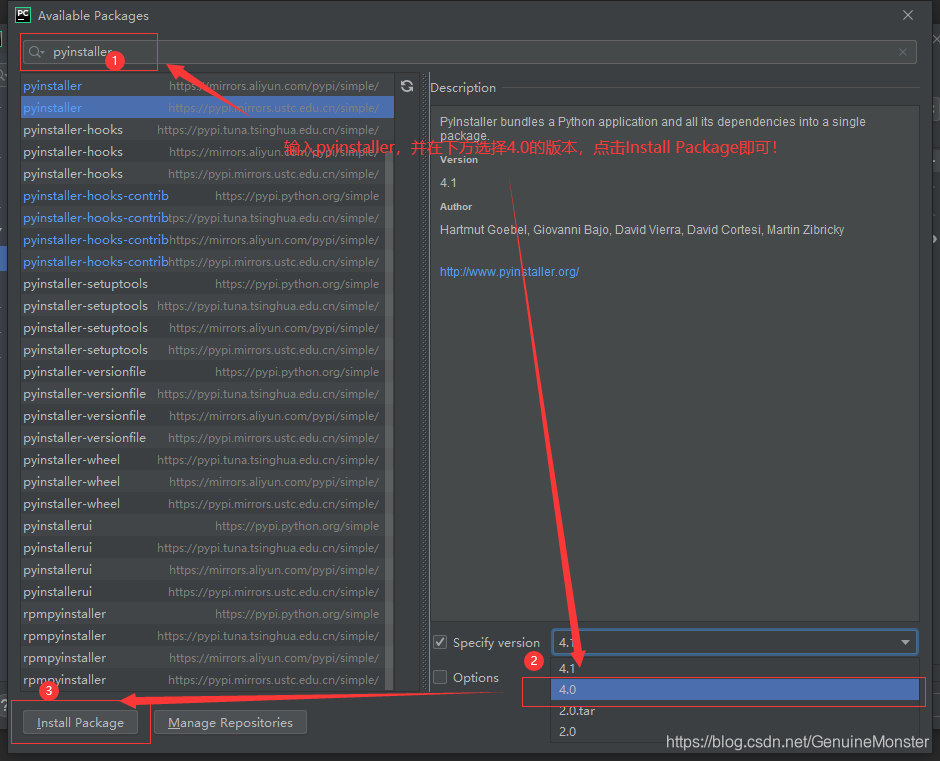Select version 2.0.tar in the dropdown
The image size is (940, 761).
735,711
